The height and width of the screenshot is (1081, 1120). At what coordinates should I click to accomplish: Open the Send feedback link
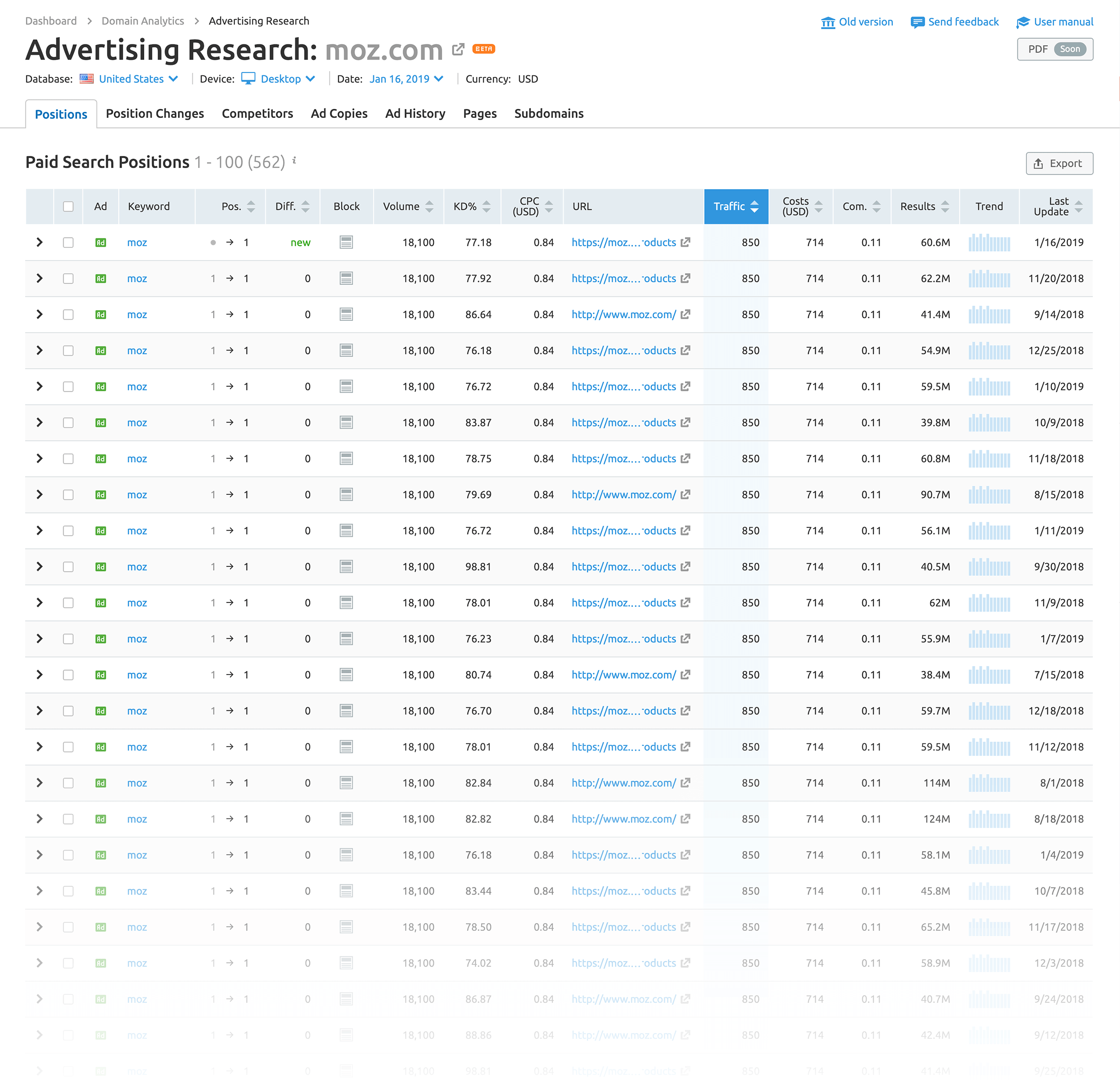963,22
